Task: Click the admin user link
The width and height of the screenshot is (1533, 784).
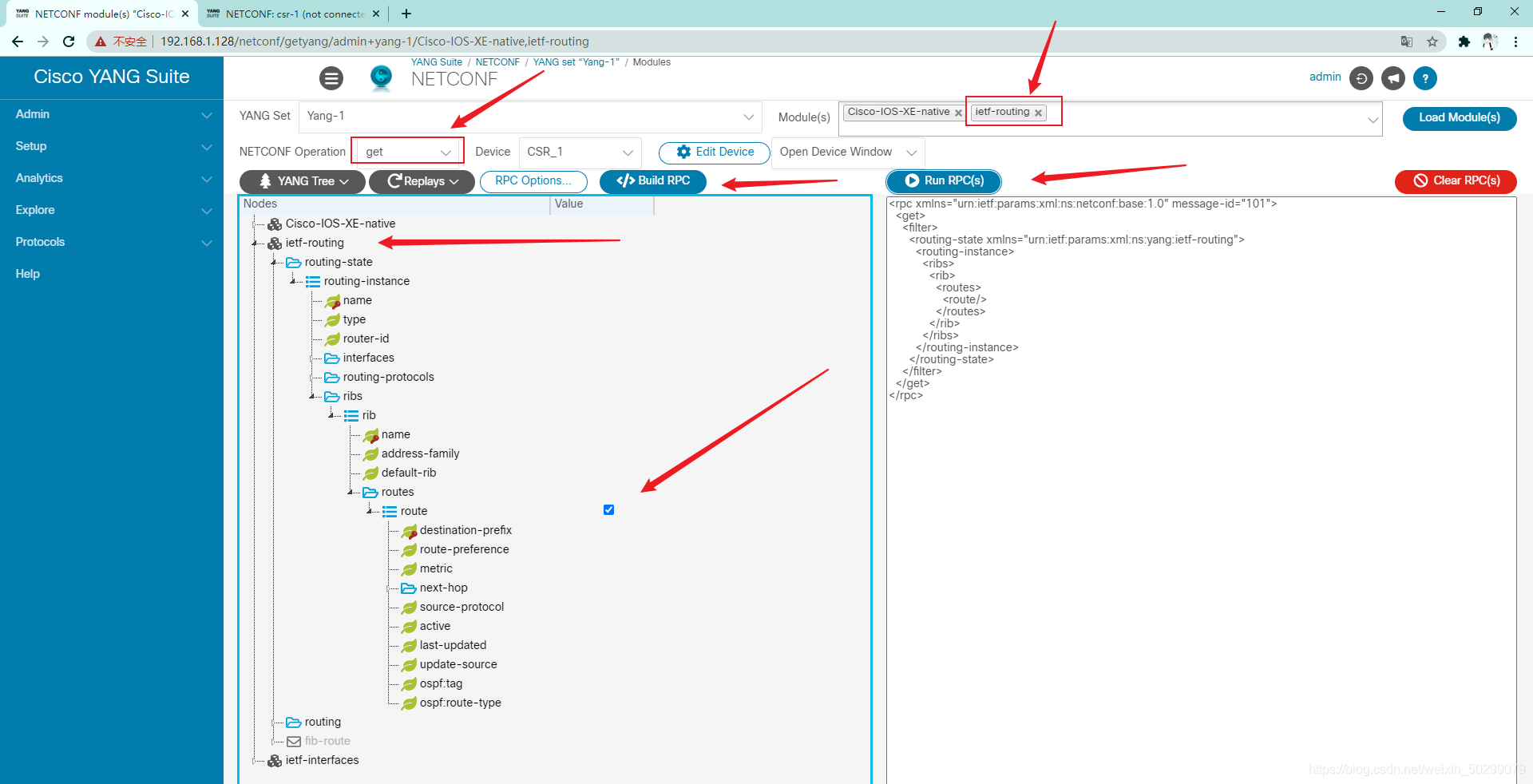Action: click(1325, 77)
